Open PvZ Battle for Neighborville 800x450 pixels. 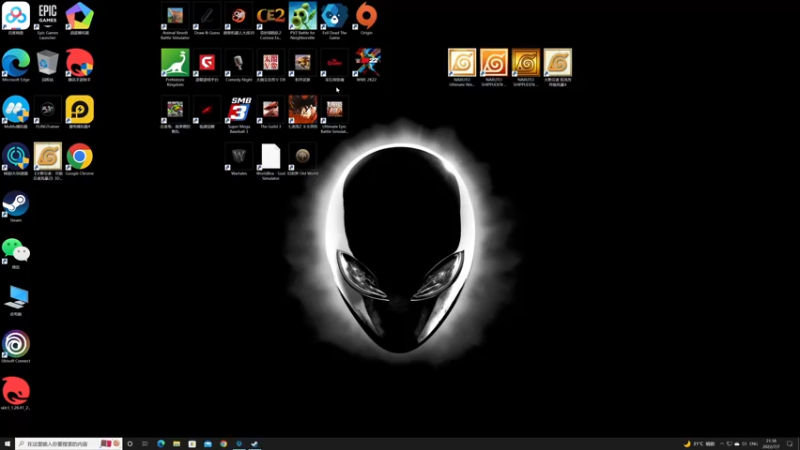coord(303,20)
